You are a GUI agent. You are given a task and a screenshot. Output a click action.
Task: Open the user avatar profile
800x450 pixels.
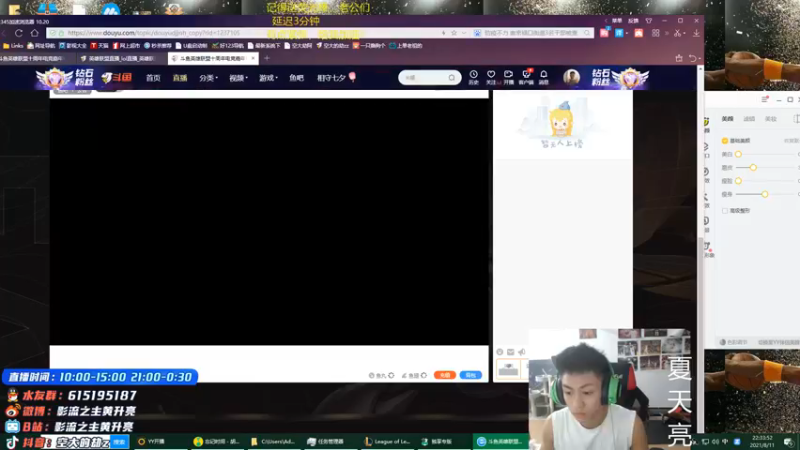tap(571, 77)
